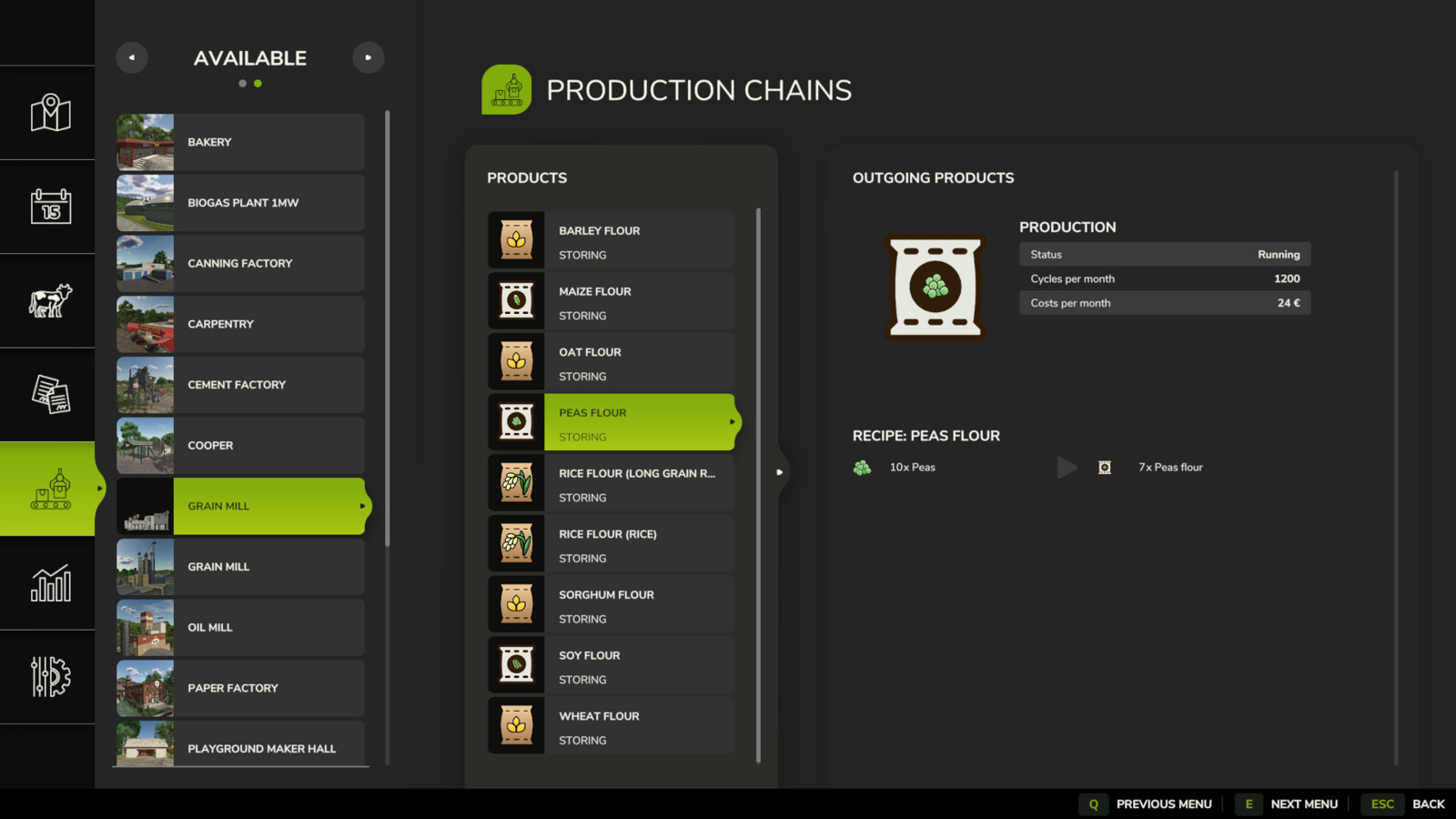Click the Cement Factory thumbnail
The width and height of the screenshot is (1456, 819).
pos(146,385)
